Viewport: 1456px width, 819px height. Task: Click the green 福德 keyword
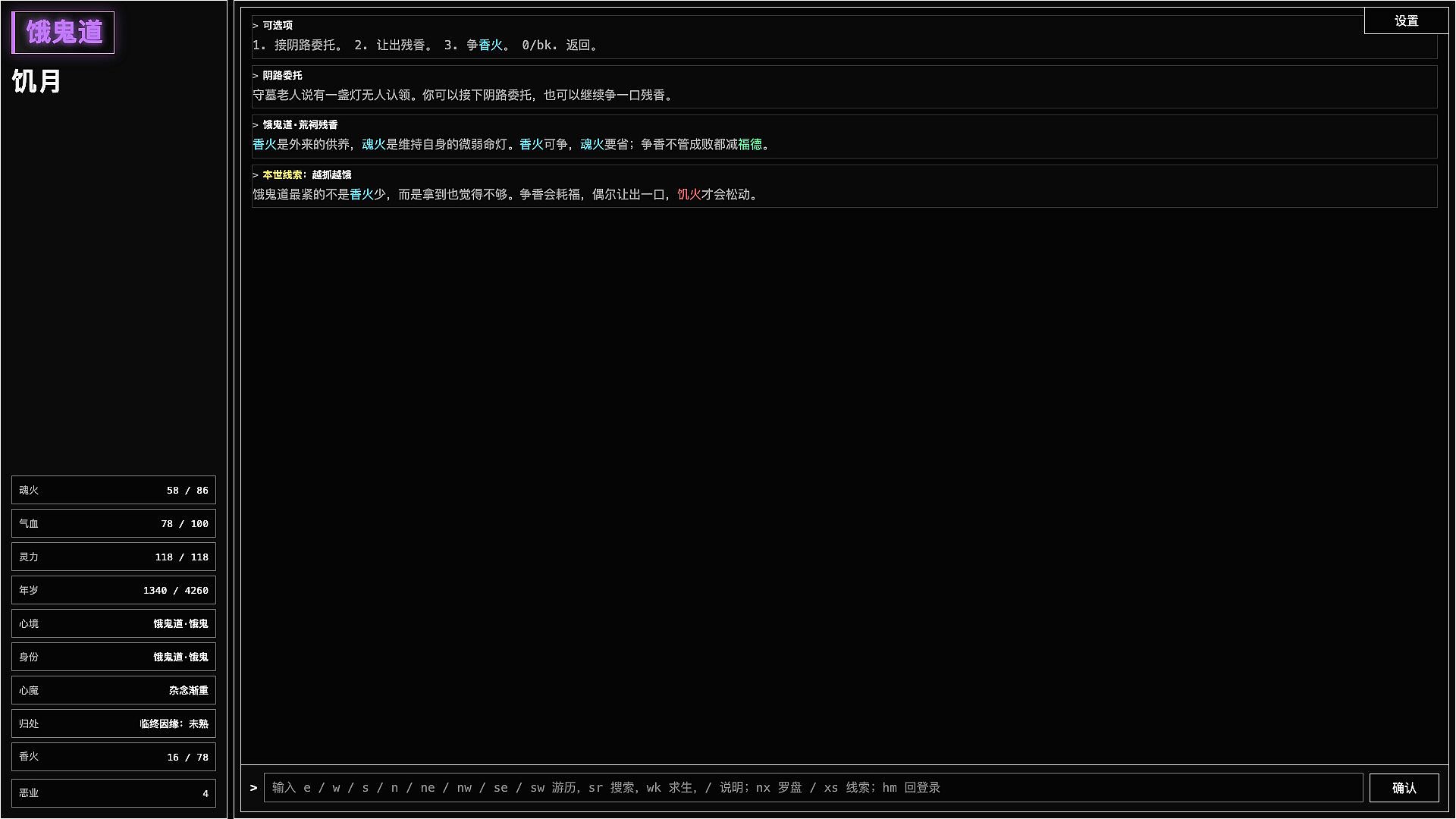(750, 145)
